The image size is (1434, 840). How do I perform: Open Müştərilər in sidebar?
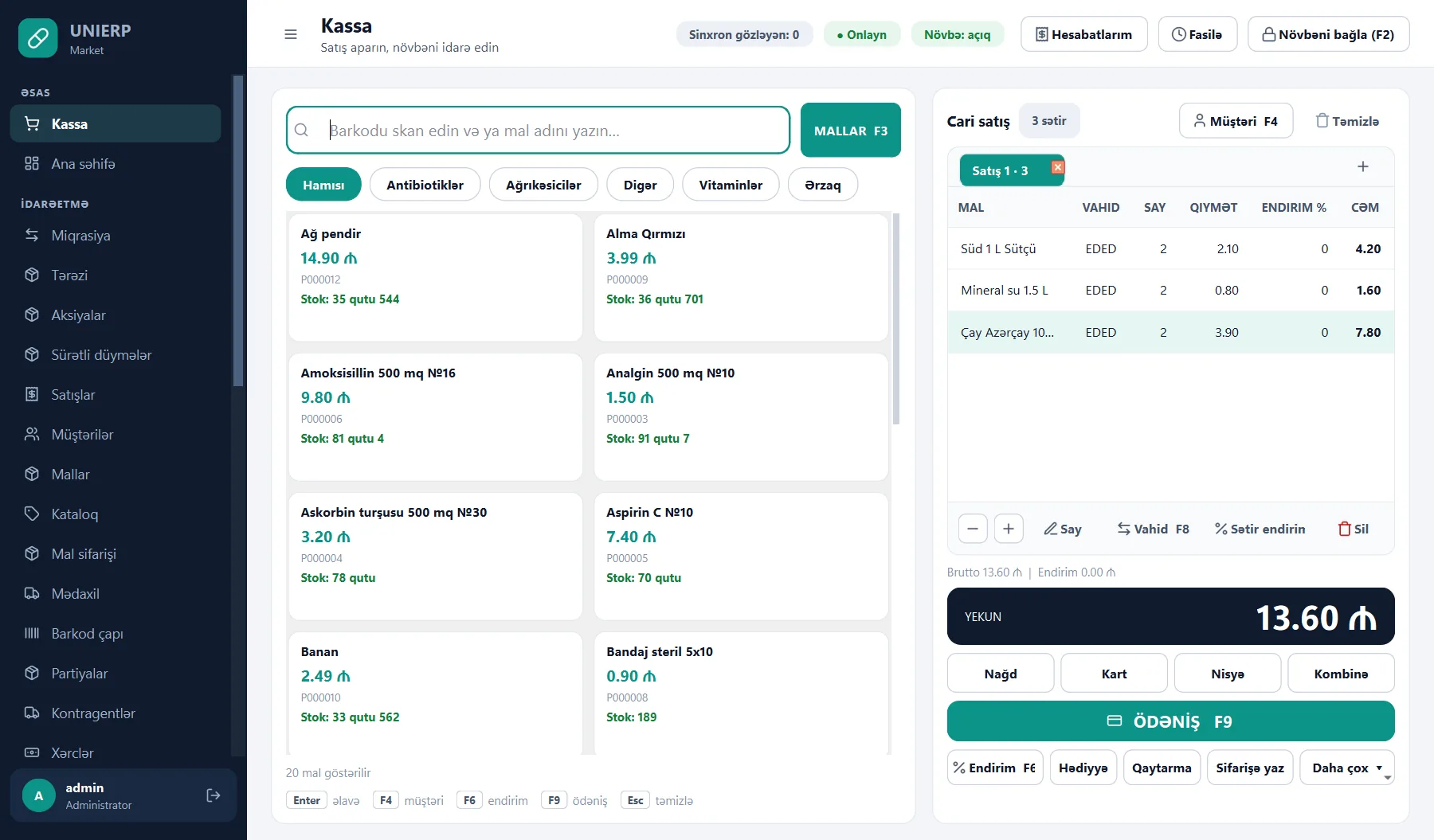[116, 435]
